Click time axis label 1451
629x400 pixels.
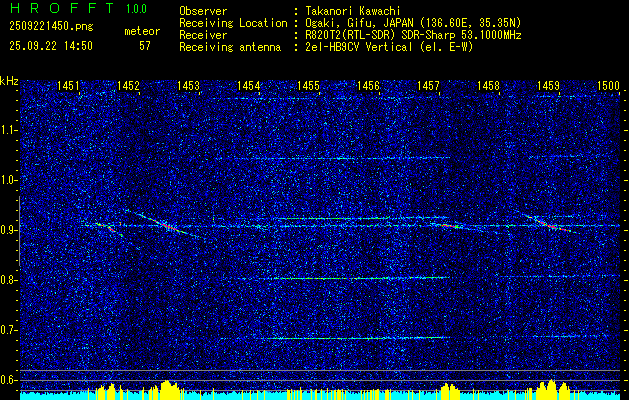pyautogui.click(x=68, y=85)
